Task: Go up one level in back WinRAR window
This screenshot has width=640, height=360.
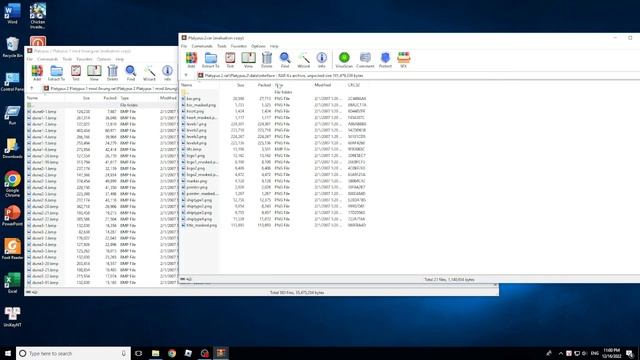Action: 32,88
